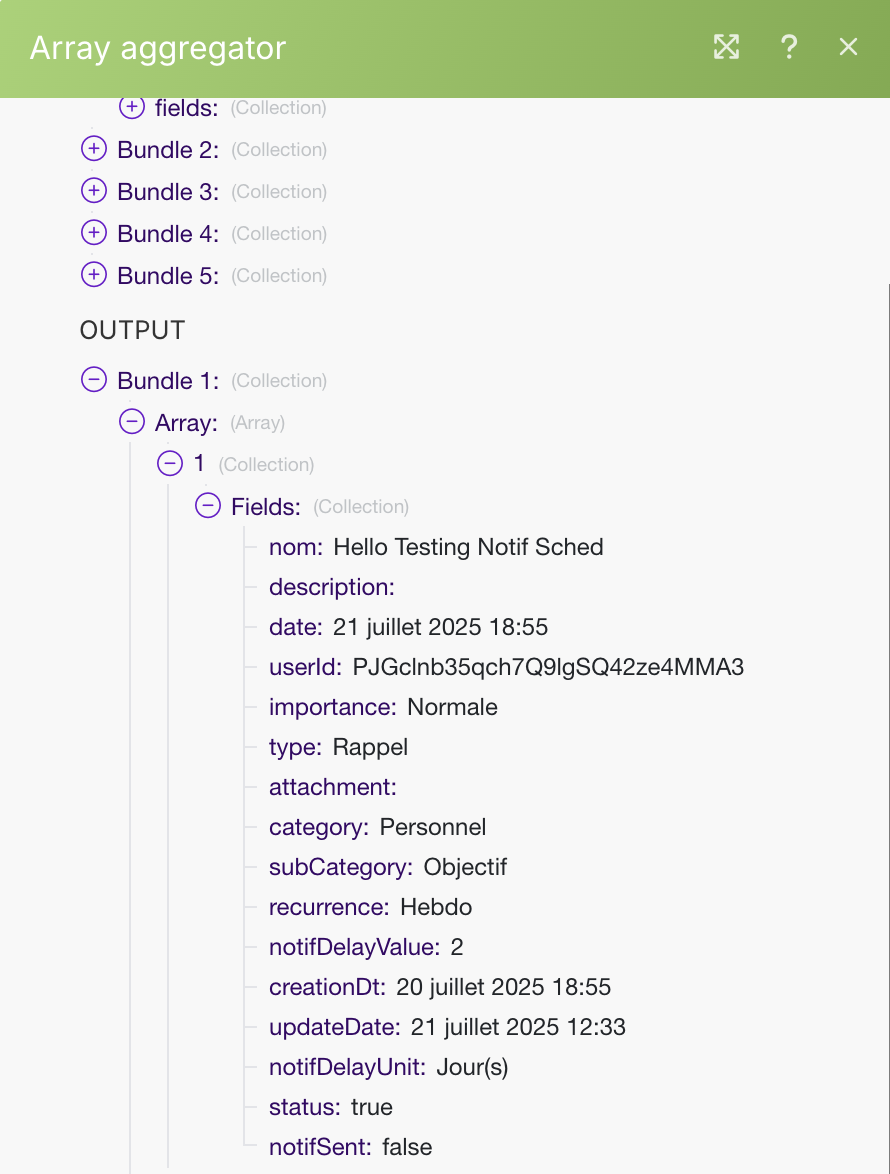Viewport: 890px width, 1174px height.
Task: Click the notifSent false value
Action: click(407, 1147)
